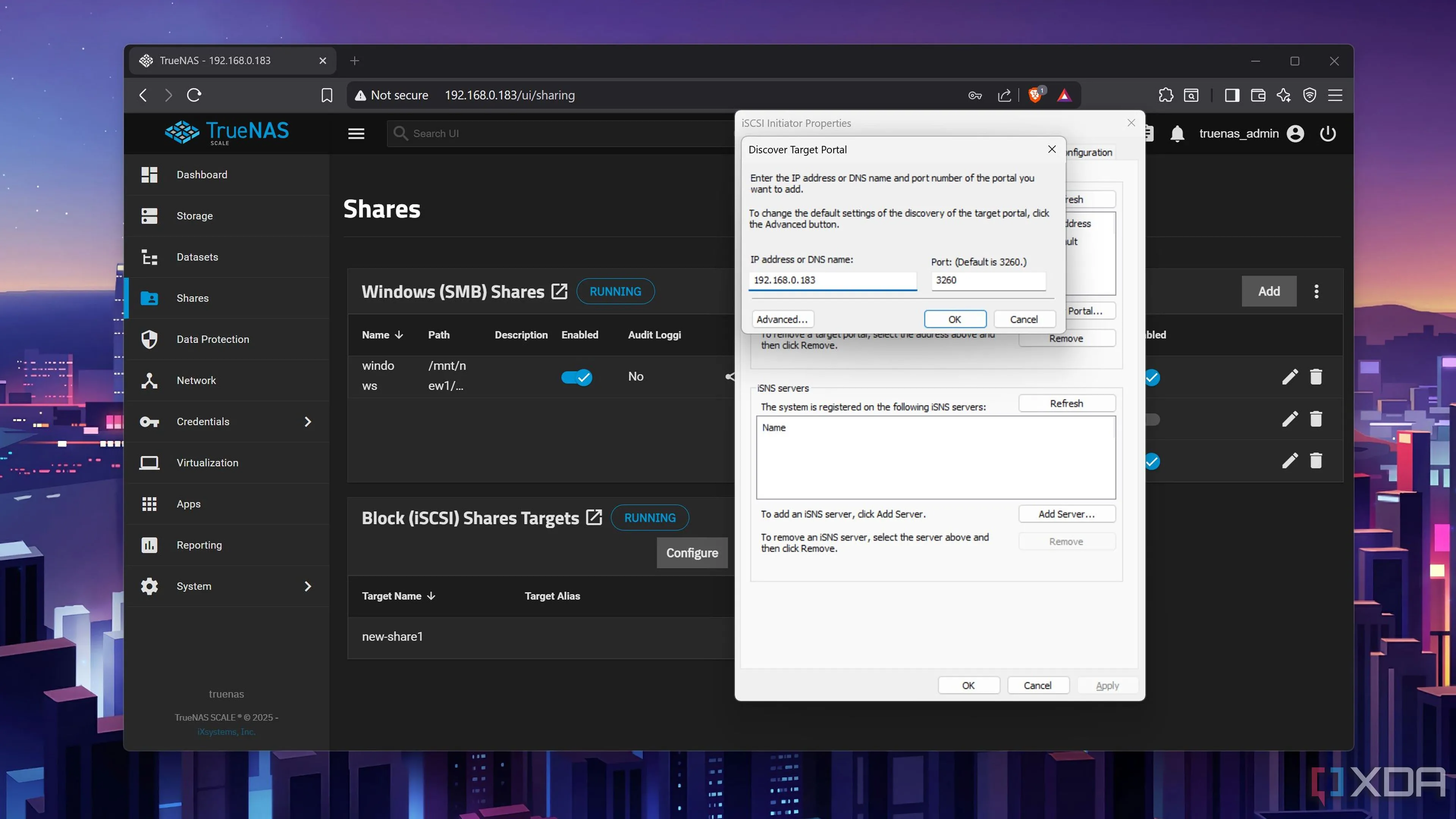Click the Configure button for iSCSI shares

coord(692,553)
